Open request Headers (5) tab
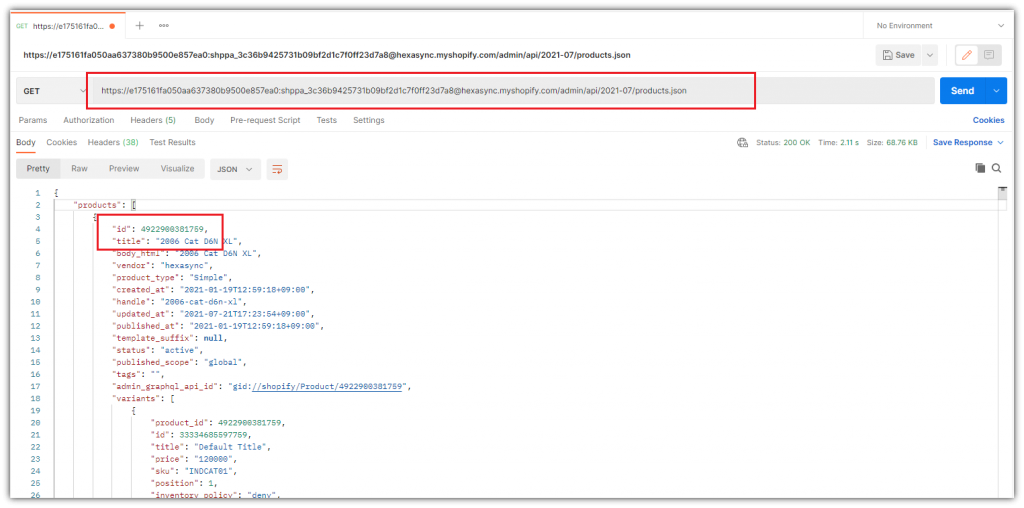Viewport: 1024px width, 508px height. tap(153, 120)
